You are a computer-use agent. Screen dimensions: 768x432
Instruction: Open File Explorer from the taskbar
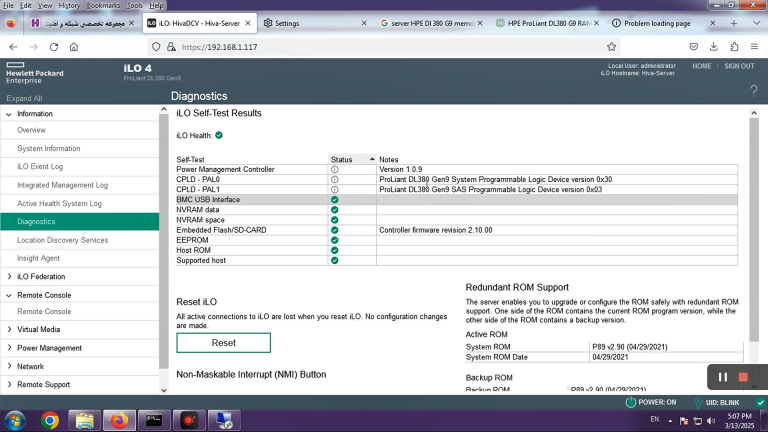[x=84, y=420]
